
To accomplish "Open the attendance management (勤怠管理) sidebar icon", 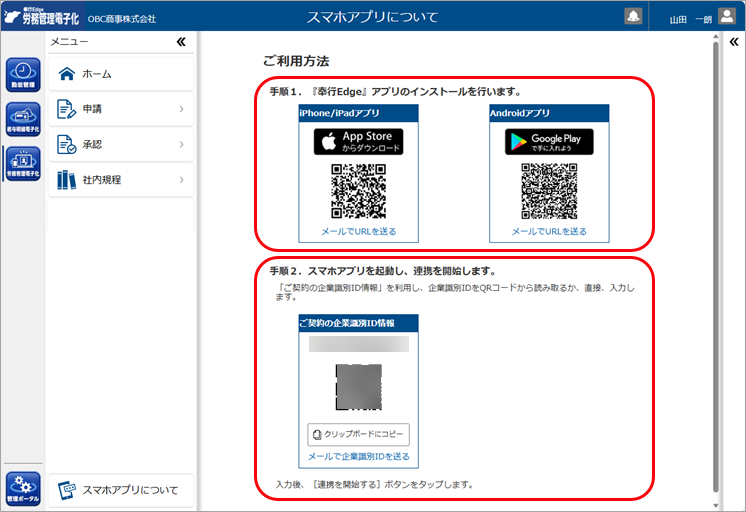I will (x=23, y=75).
